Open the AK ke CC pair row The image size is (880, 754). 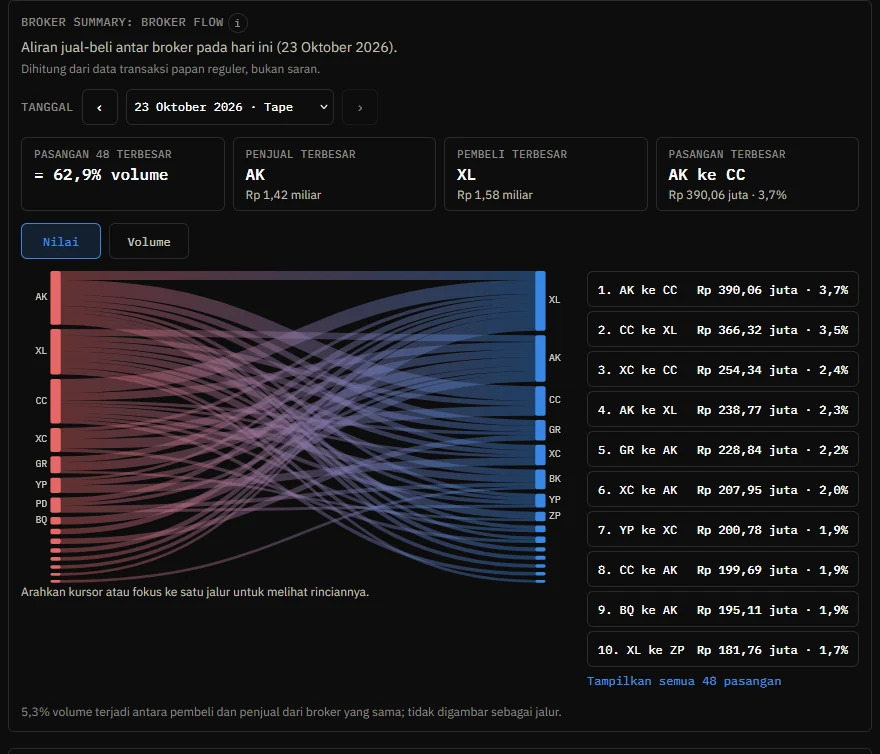click(x=723, y=290)
